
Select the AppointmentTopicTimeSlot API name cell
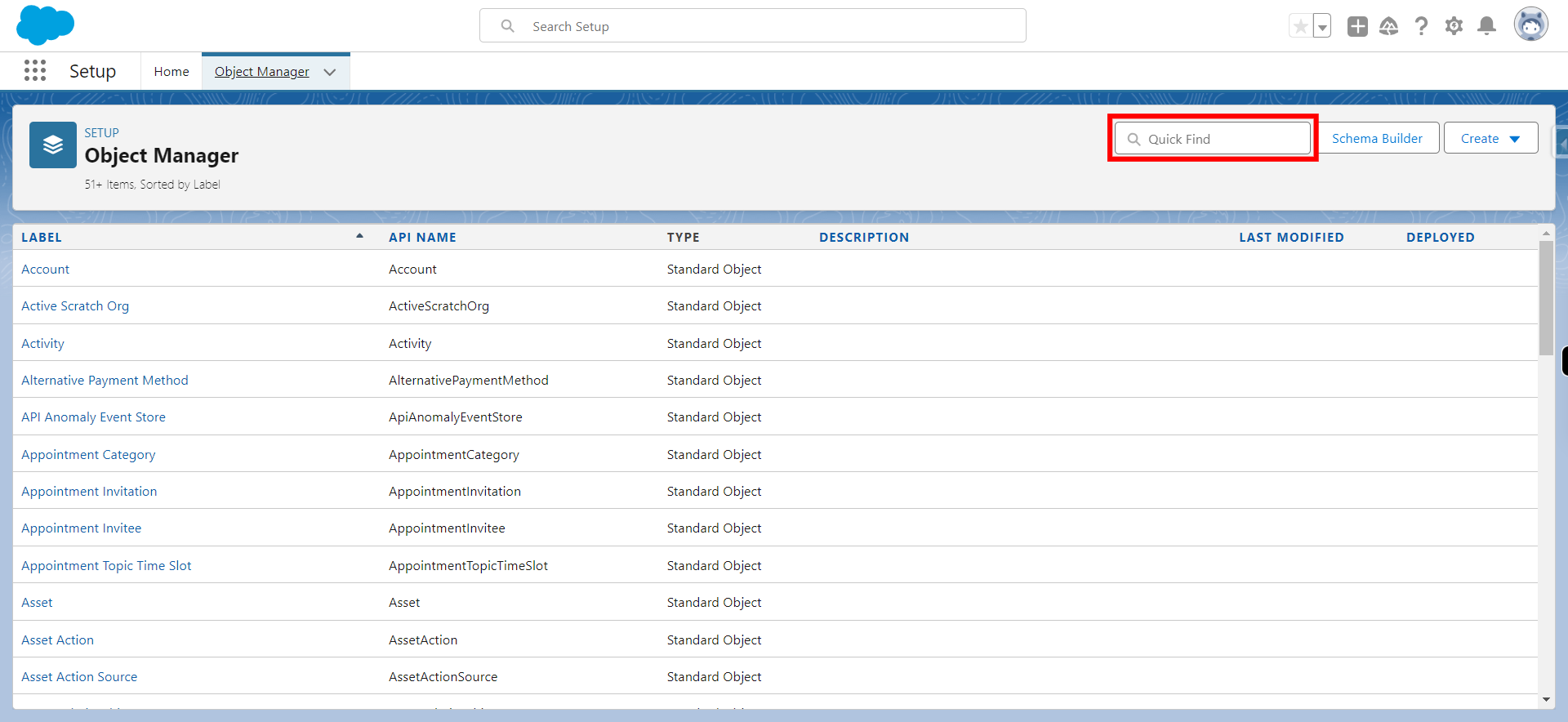pos(468,566)
